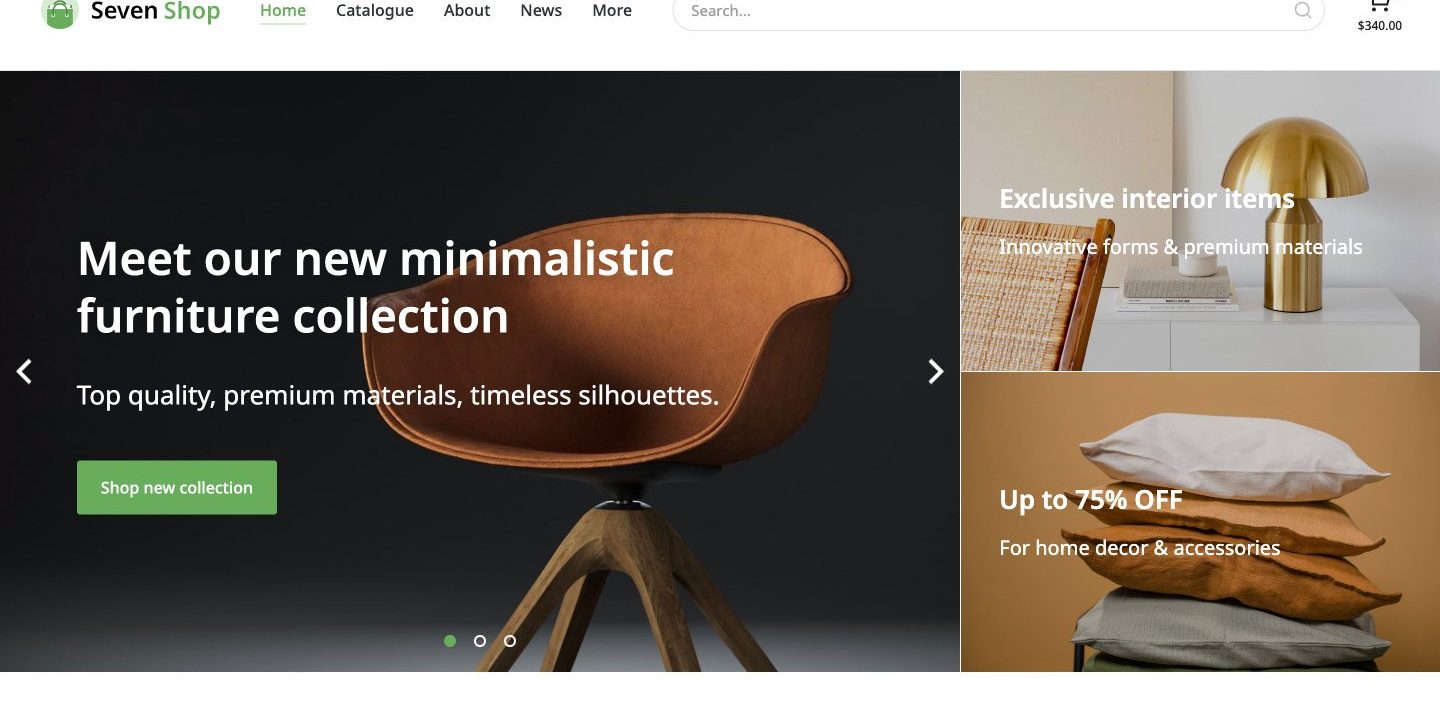Click the Seven Shop bag logo icon
This screenshot has width=1440, height=720.
point(60,13)
